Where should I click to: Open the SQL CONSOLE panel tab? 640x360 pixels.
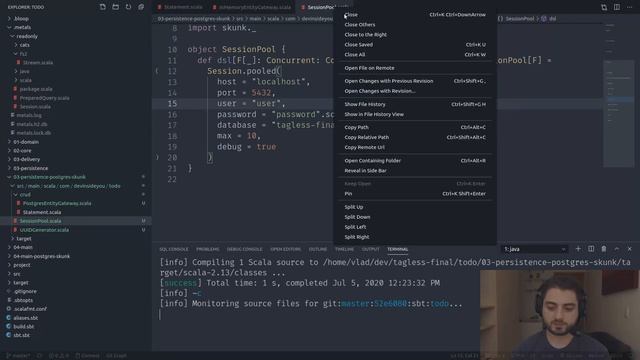173,249
